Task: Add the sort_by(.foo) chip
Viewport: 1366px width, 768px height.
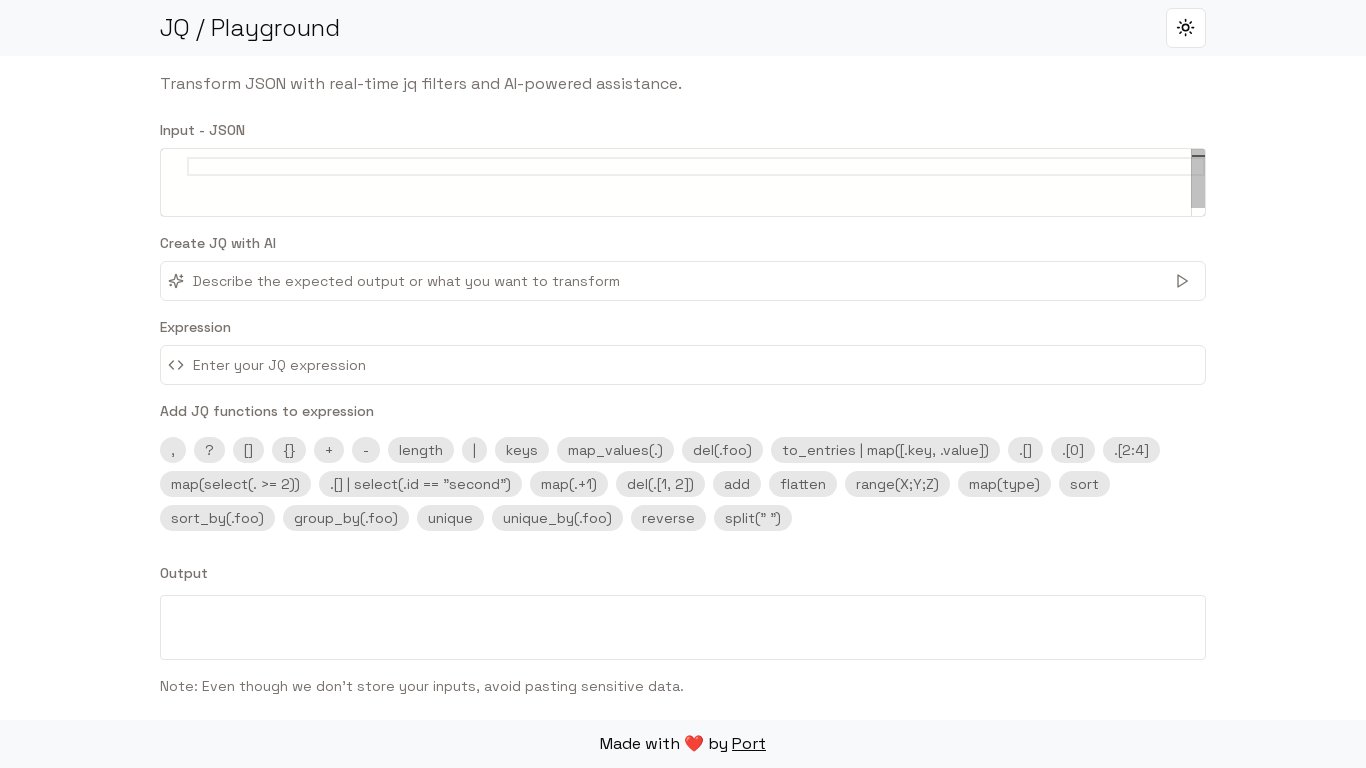Action: pos(217,518)
